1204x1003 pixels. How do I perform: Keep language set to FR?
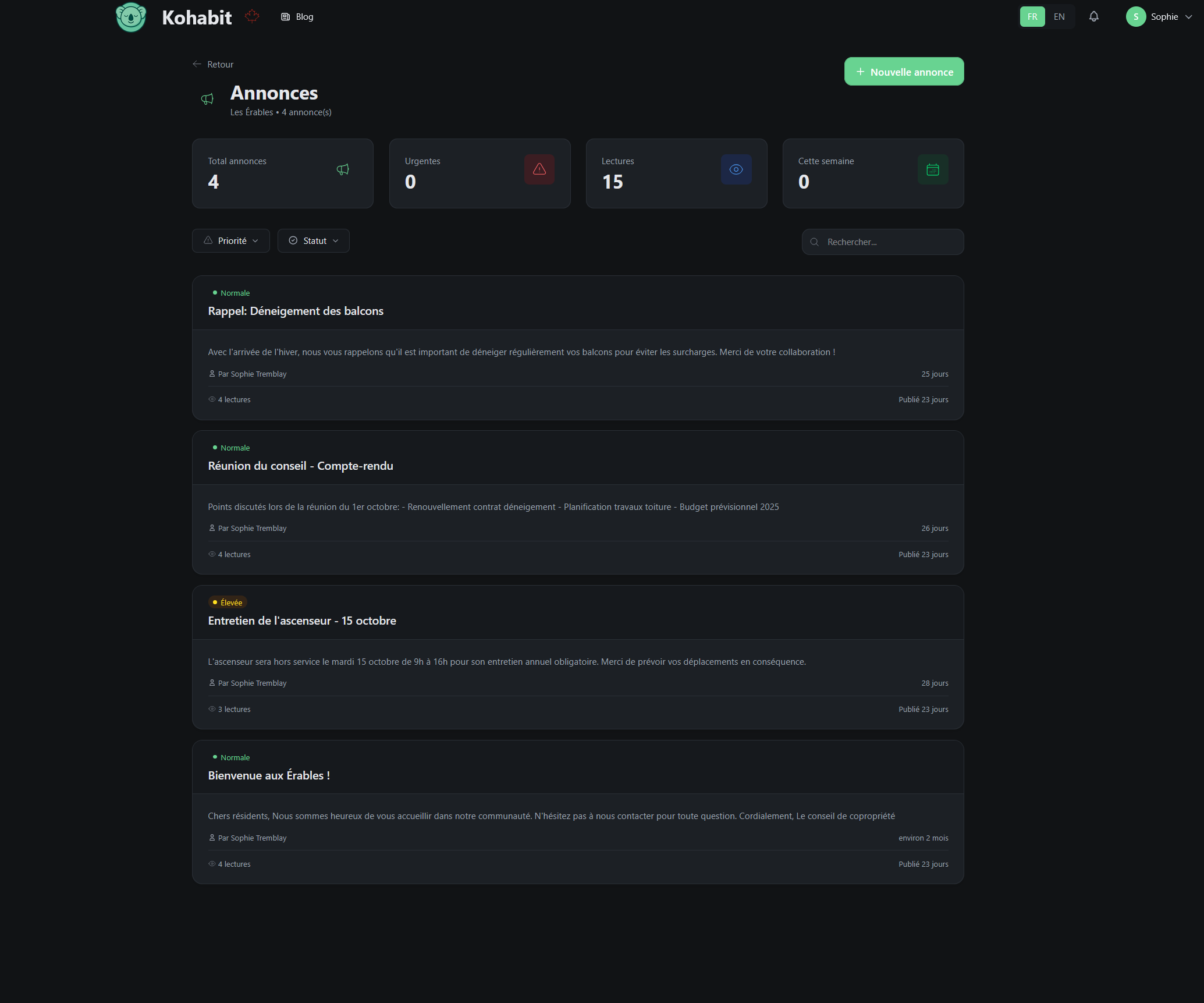tap(1032, 16)
